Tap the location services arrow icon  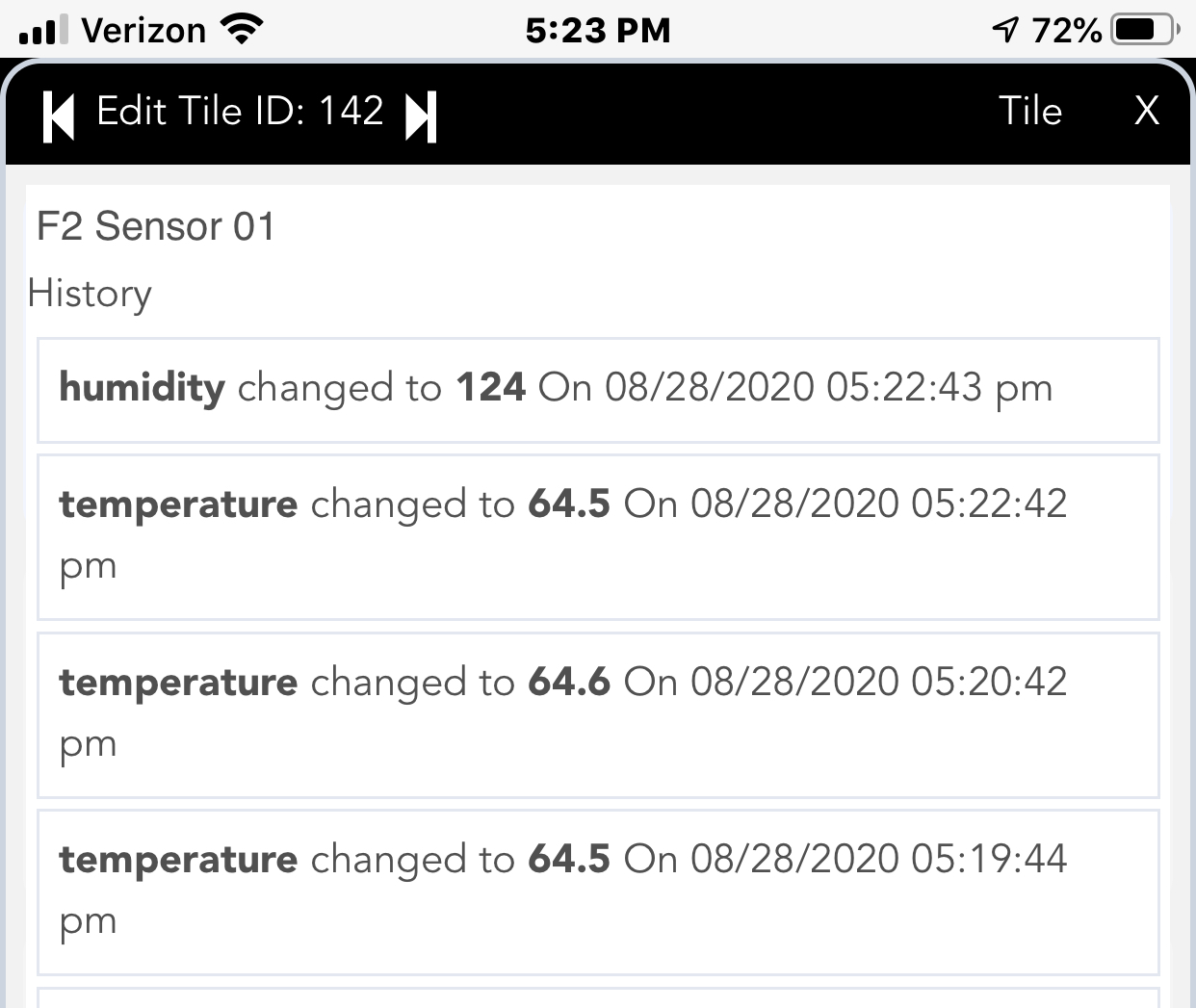tap(1005, 30)
